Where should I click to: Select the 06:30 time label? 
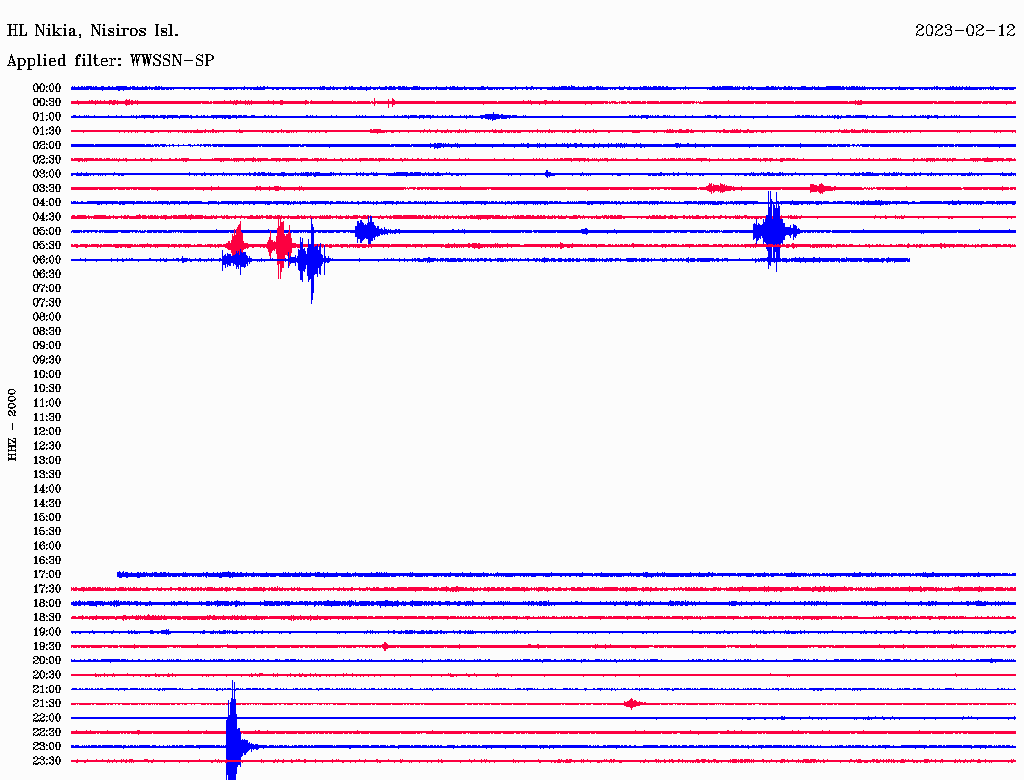(x=47, y=274)
